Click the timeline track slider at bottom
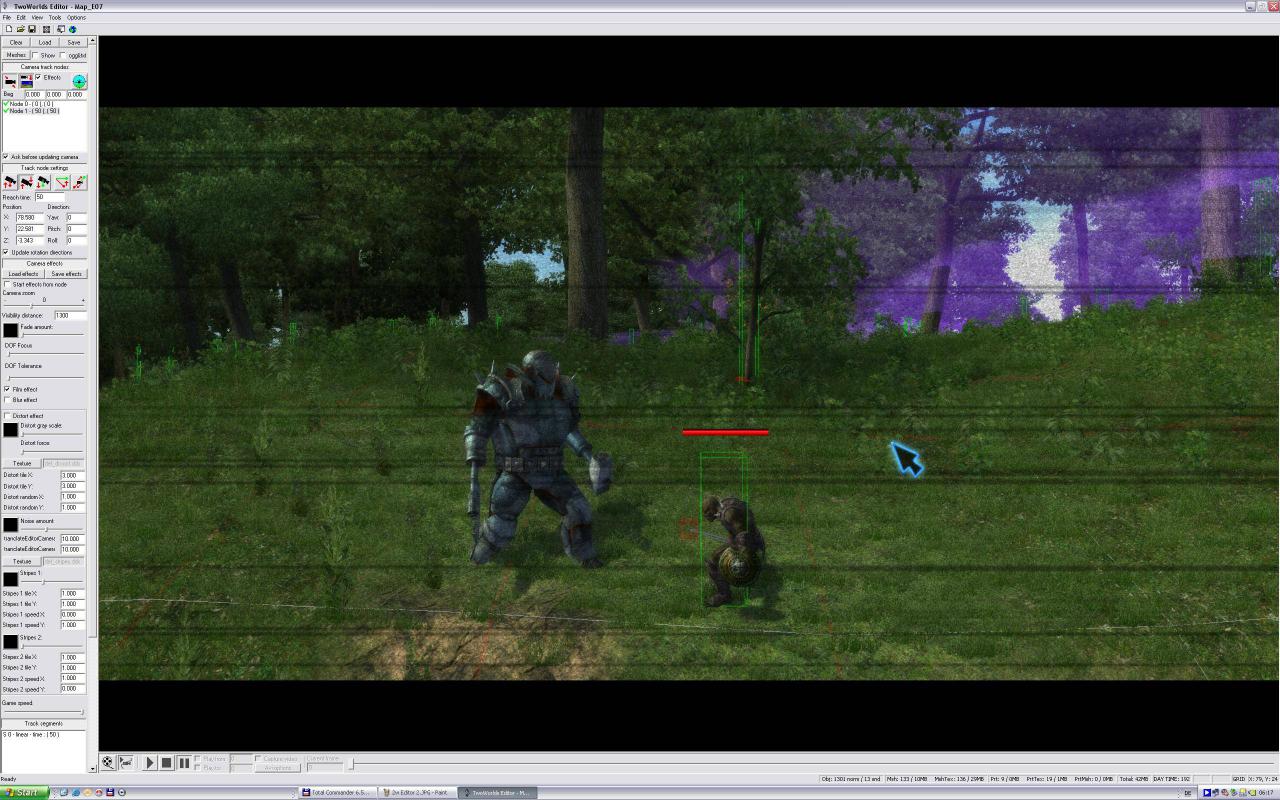Image resolution: width=1280 pixels, height=800 pixels. pos(811,764)
